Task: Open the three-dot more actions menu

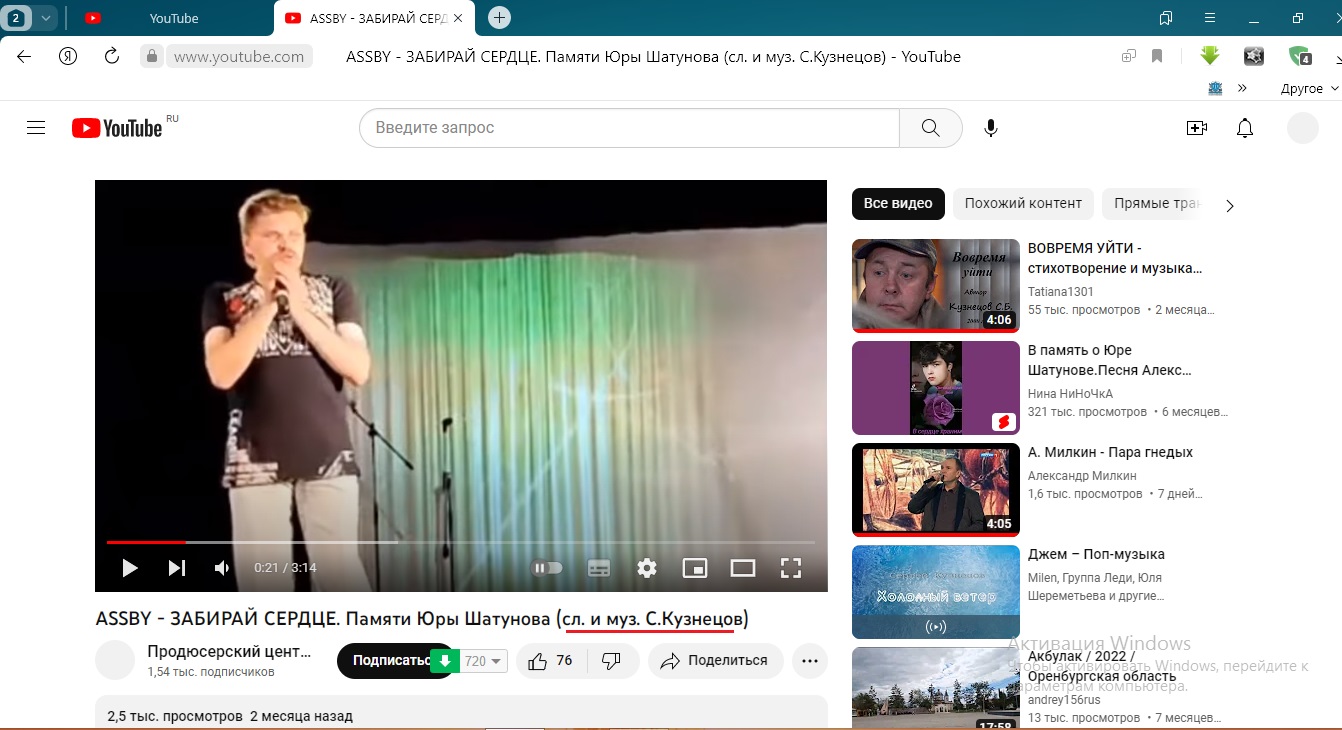Action: [810, 661]
